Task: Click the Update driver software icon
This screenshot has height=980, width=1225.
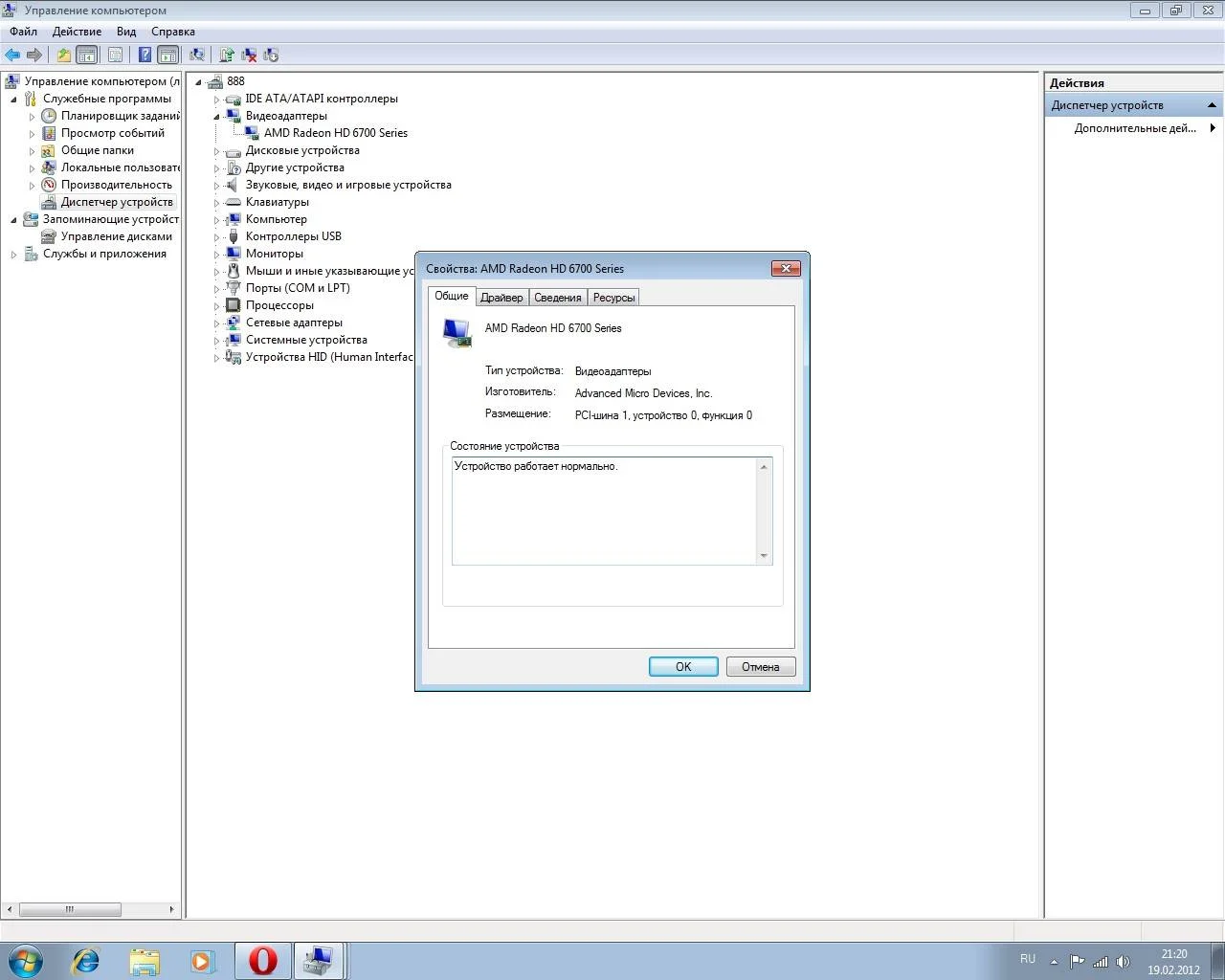Action: coord(227,55)
